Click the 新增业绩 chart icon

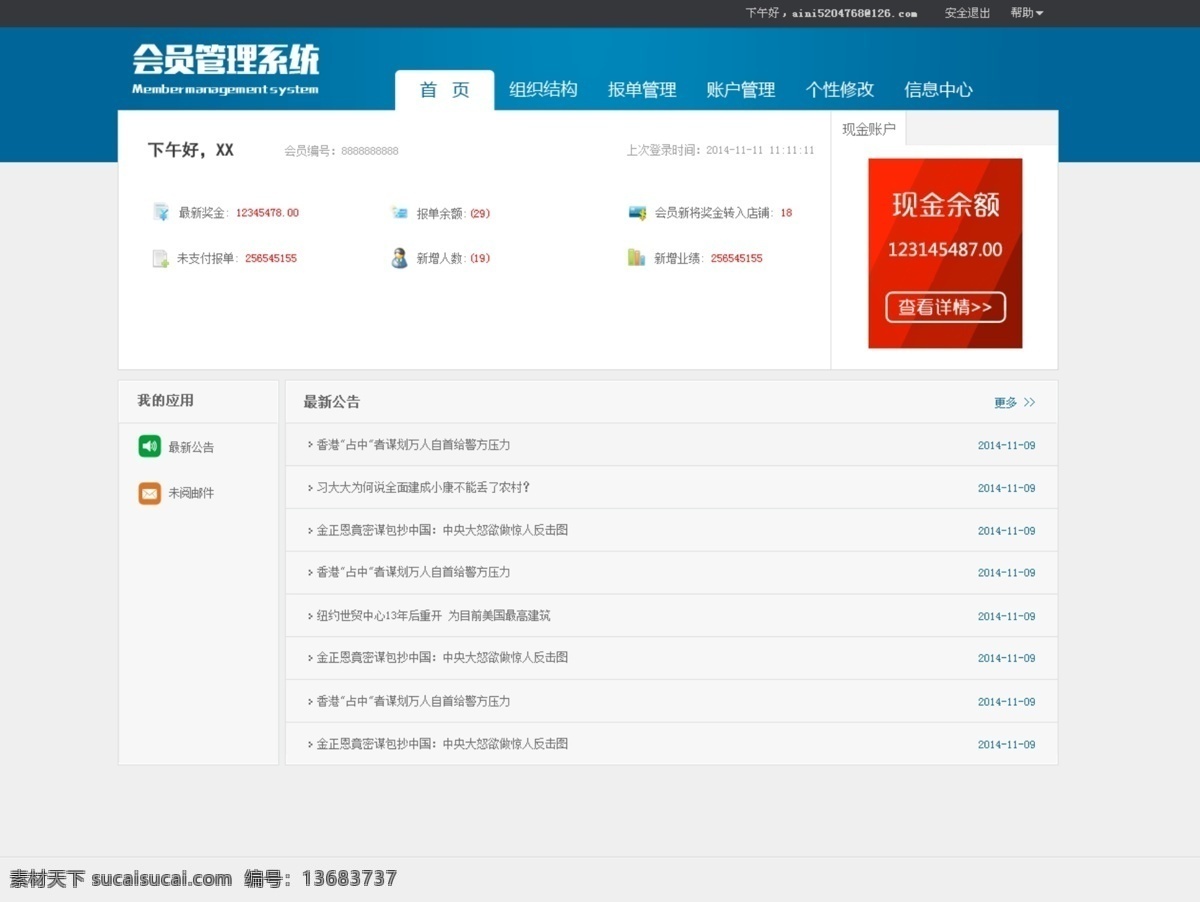(636, 258)
